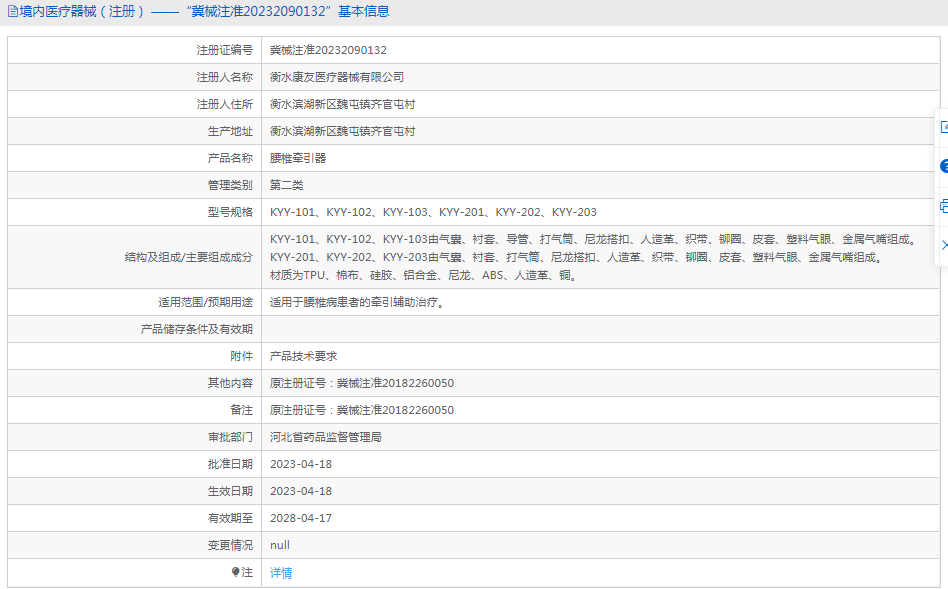Click the line 材质为TPU、棉布、硅胶
Viewport: 948px width, 589px height.
coord(424,276)
